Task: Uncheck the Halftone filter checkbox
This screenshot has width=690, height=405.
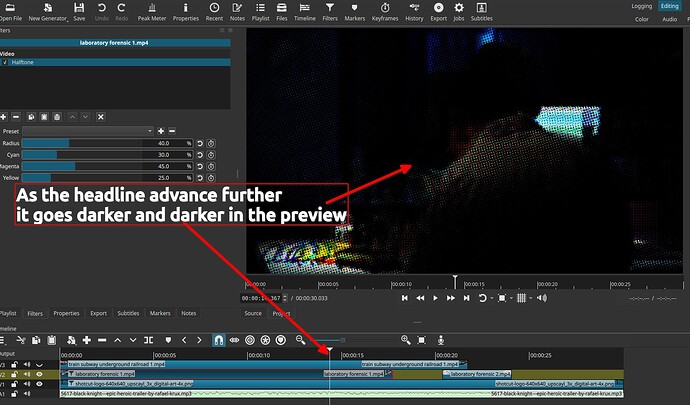Action: 4,62
